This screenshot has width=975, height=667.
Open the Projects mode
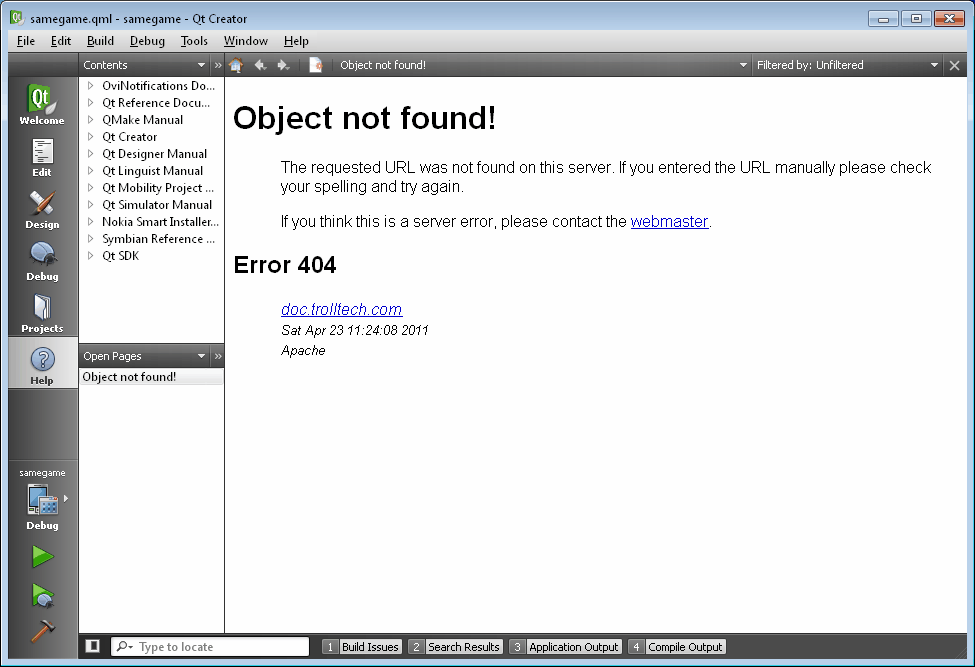[42, 313]
